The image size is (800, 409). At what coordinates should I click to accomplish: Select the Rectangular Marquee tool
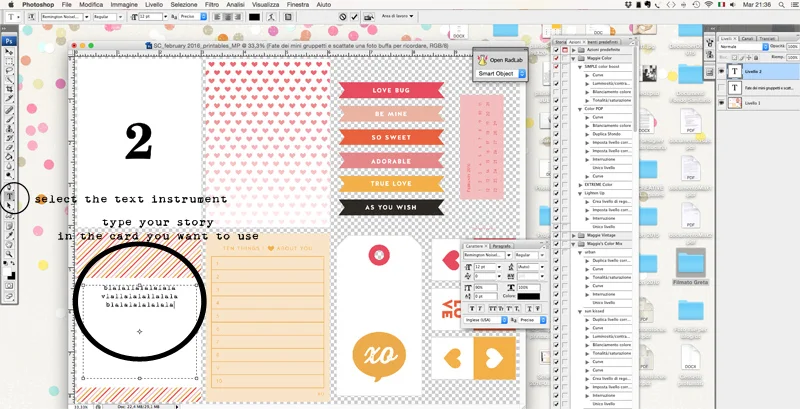9,62
